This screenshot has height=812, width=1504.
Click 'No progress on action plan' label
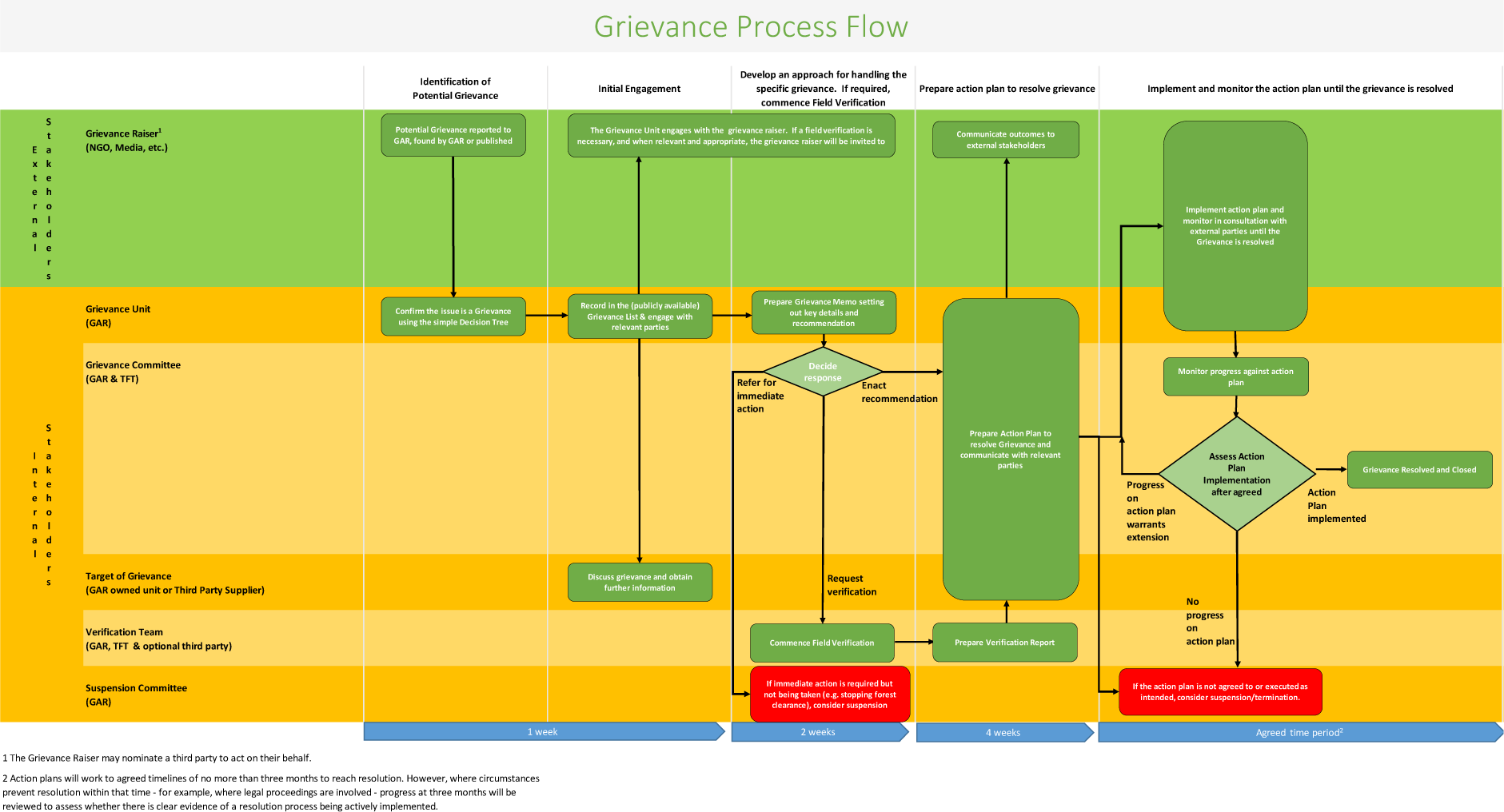point(1210,622)
